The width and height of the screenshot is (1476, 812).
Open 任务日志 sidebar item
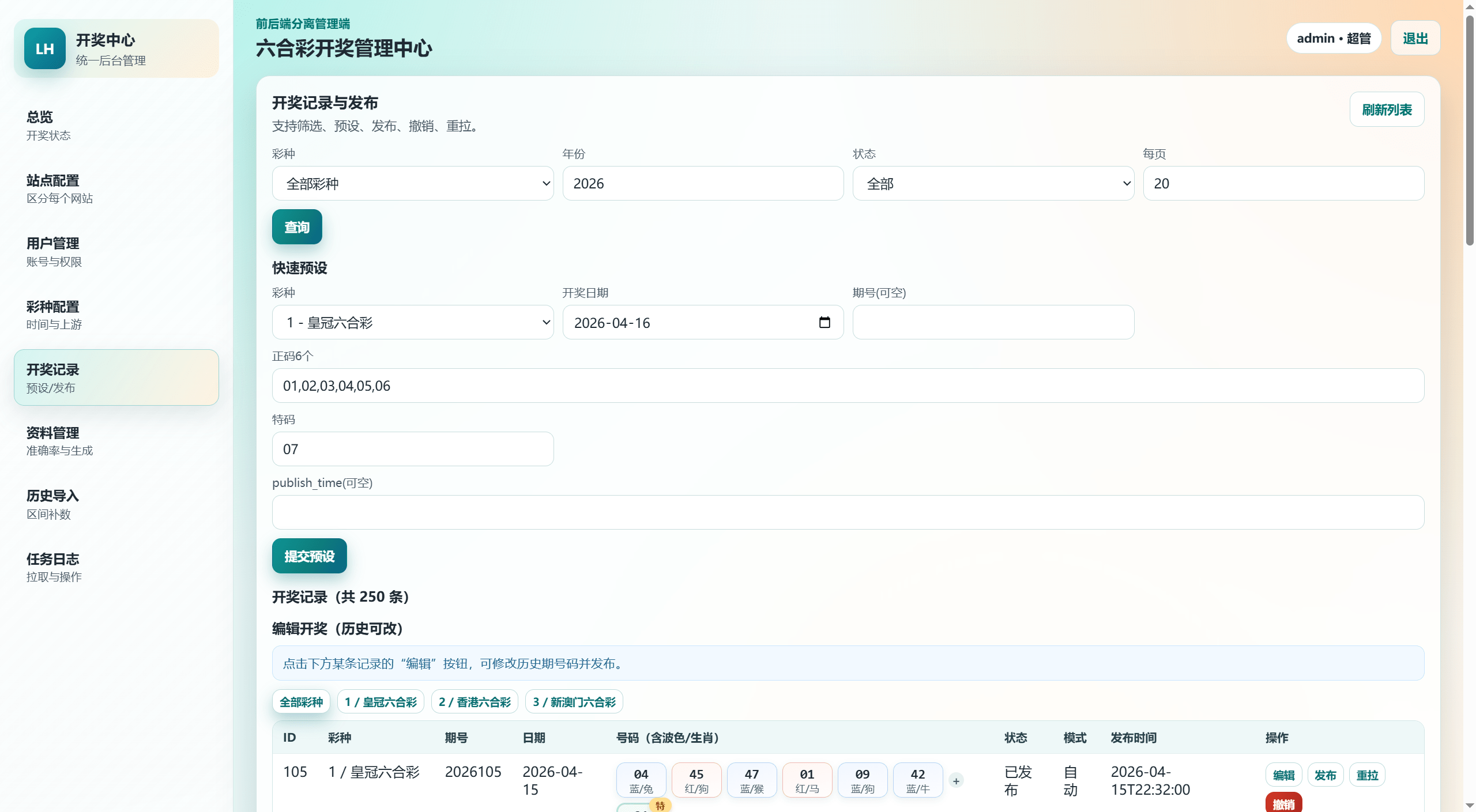point(116,567)
